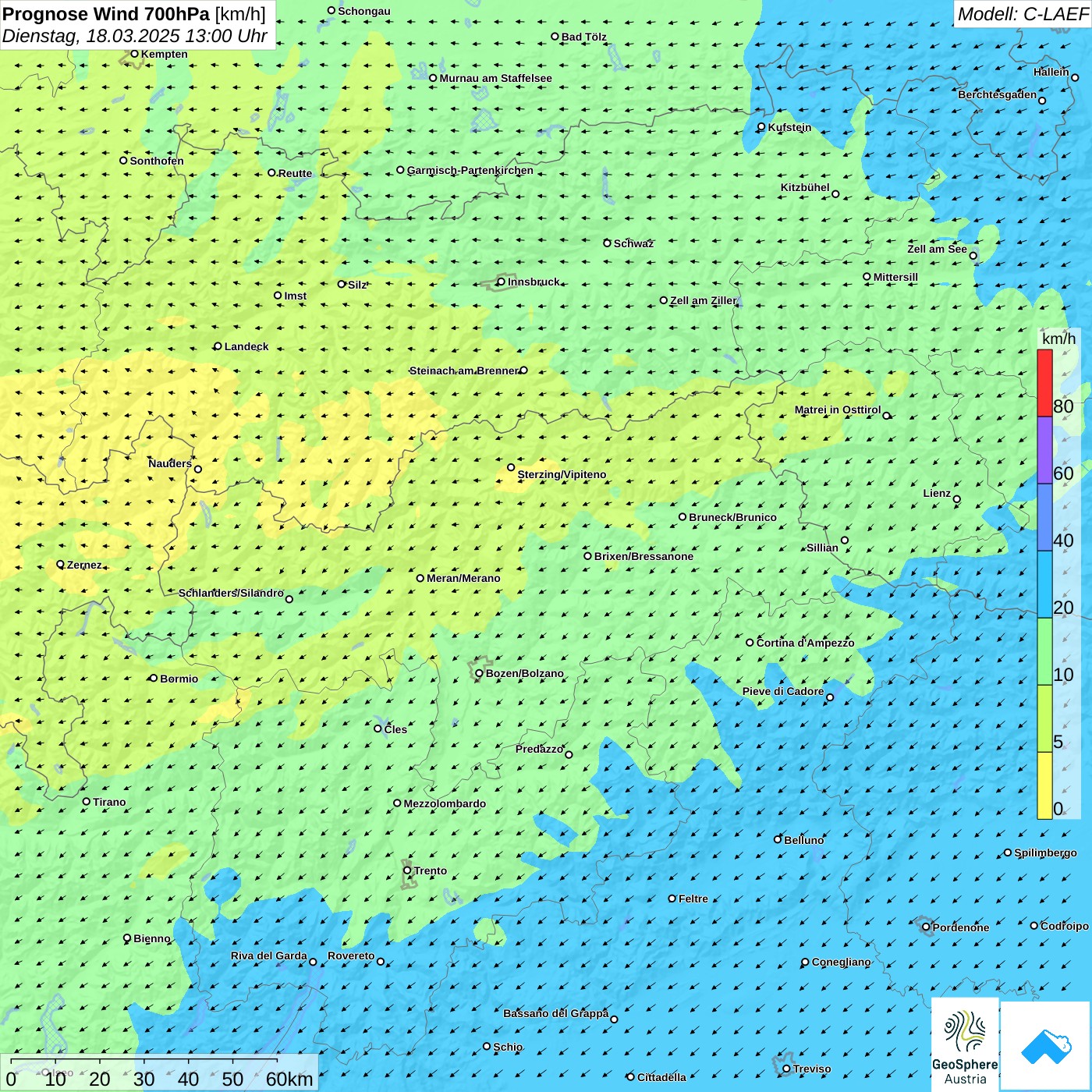This screenshot has width=1092, height=1092.
Task: Click the 'Bassano del Grappa' label
Action: point(556,1013)
